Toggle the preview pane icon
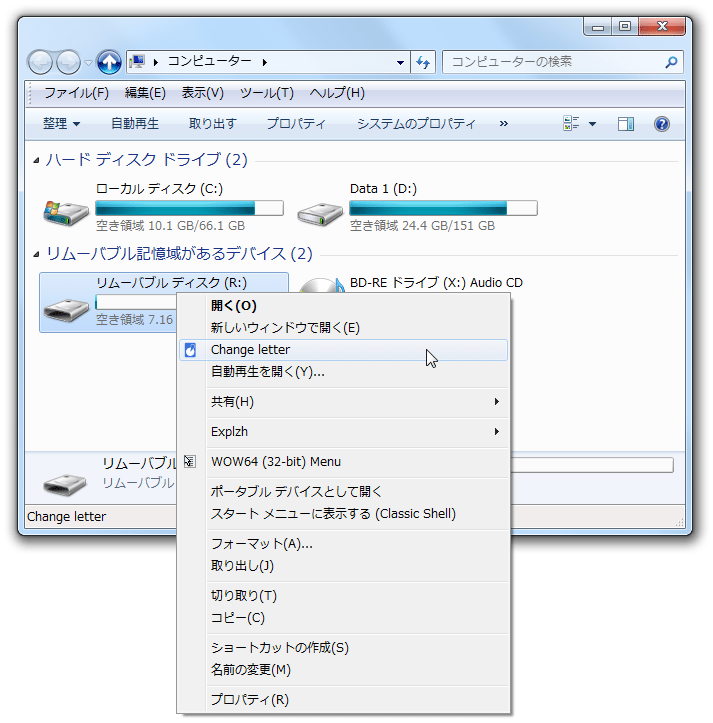Screen dimensions: 713x723 click(625, 124)
